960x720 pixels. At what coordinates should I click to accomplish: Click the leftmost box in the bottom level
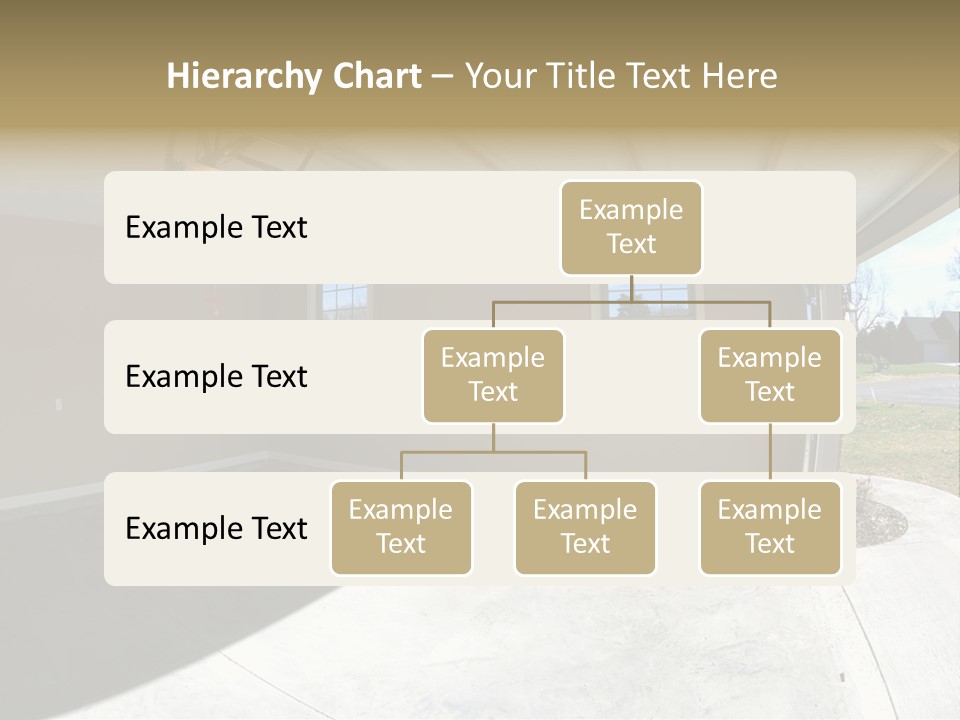(401, 527)
